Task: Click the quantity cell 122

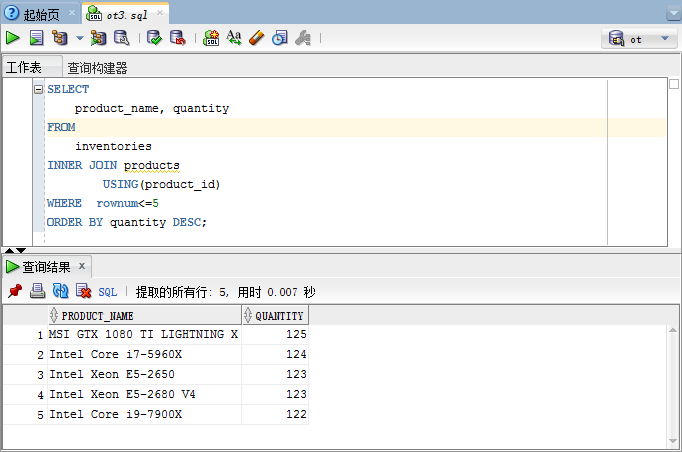Action: tap(275, 415)
